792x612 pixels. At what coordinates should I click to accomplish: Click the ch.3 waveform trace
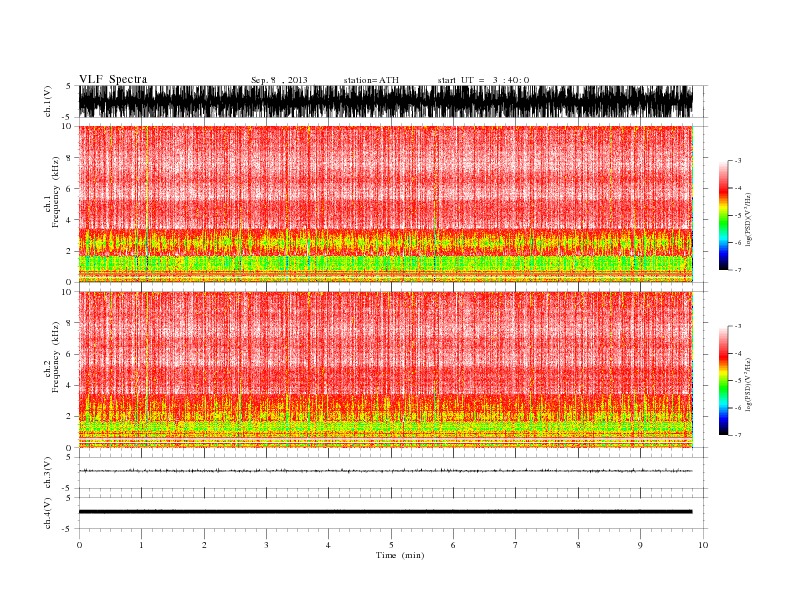385,471
